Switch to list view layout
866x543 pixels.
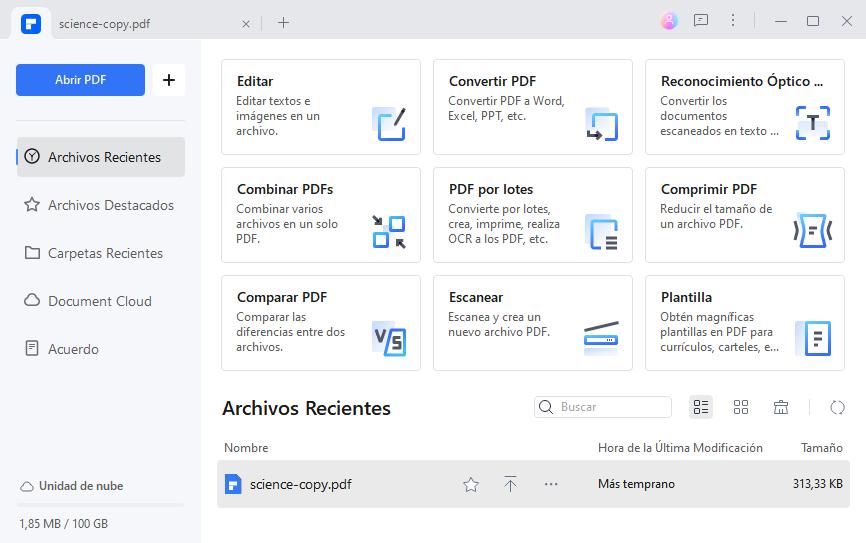(x=701, y=407)
